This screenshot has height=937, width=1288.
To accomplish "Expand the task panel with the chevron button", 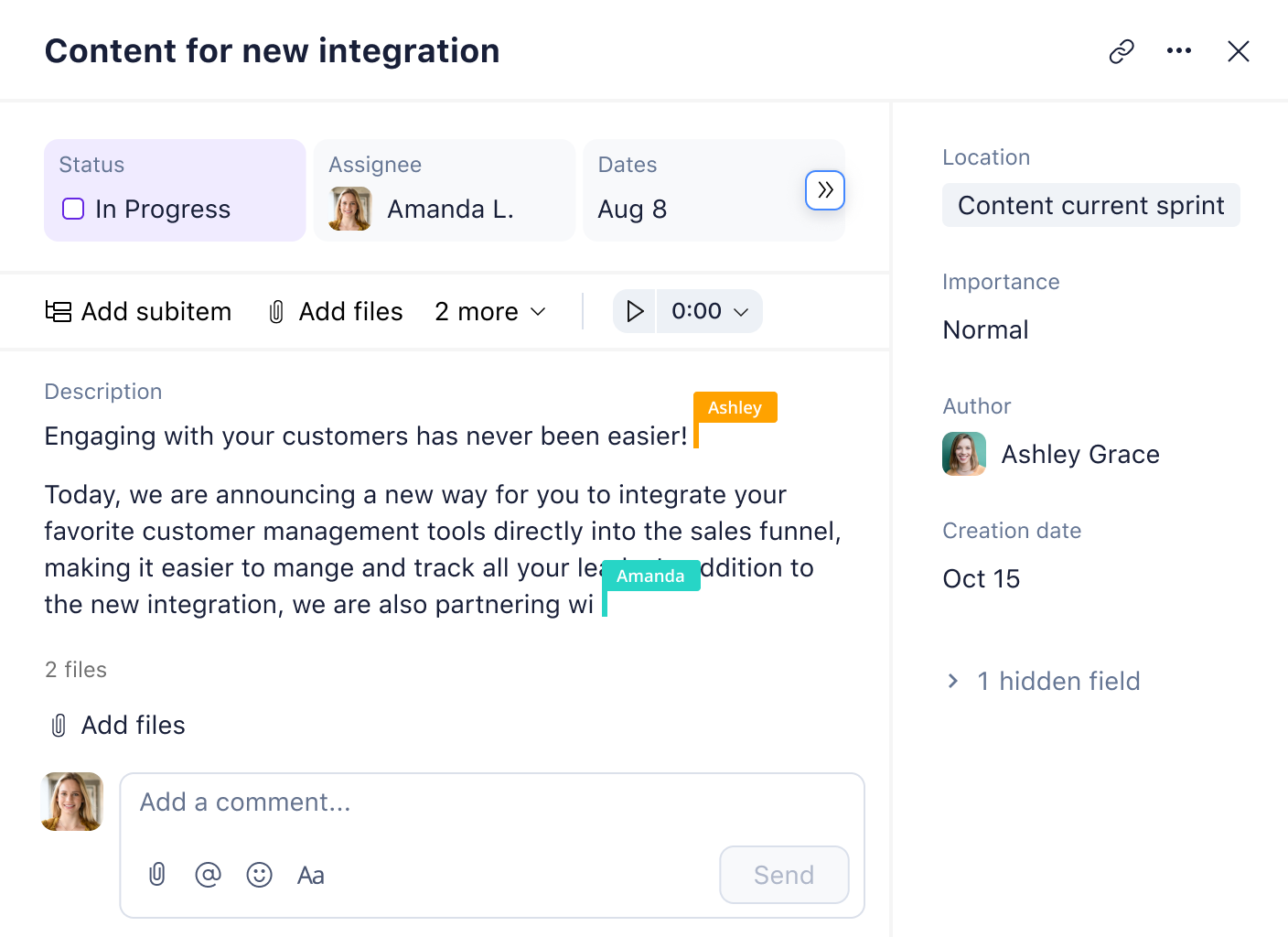I will coord(824,190).
